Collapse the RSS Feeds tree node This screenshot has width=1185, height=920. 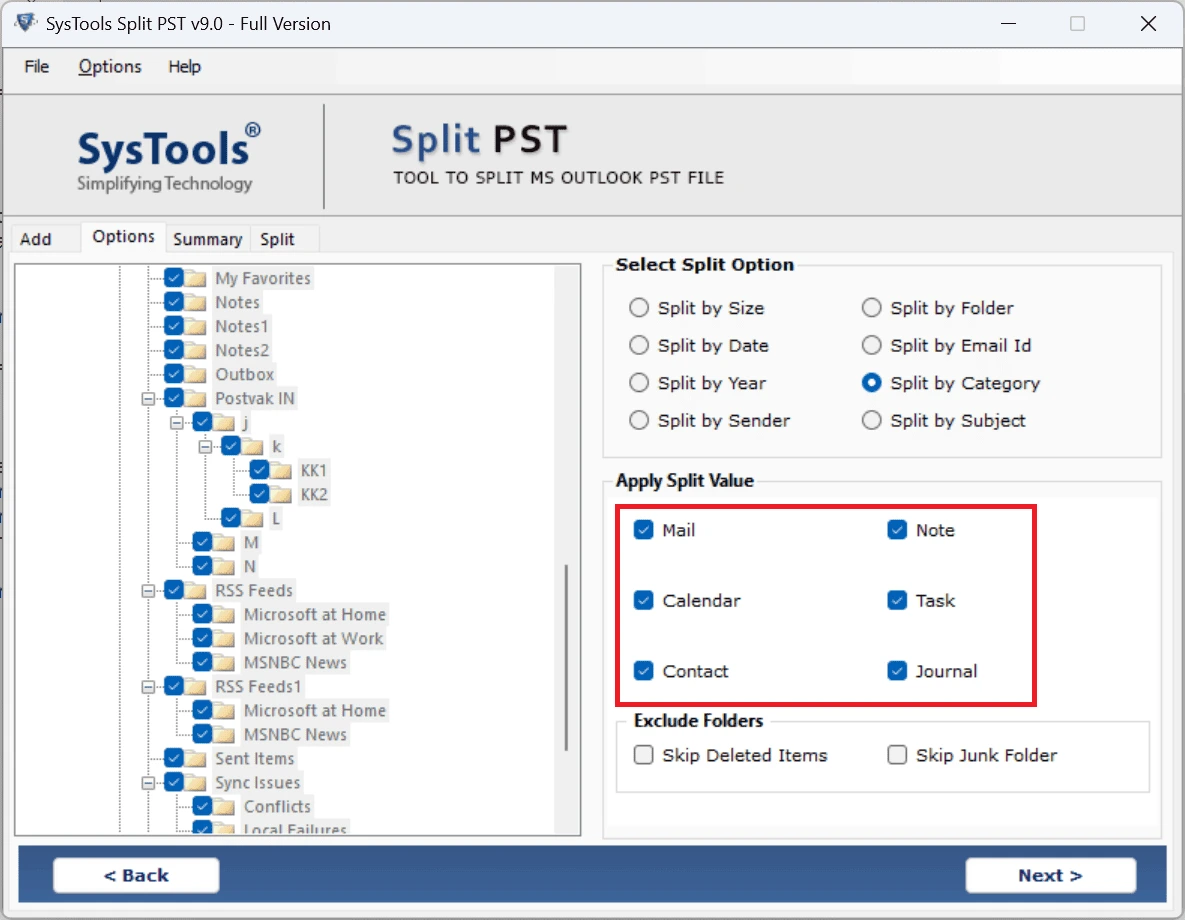pyautogui.click(x=148, y=590)
